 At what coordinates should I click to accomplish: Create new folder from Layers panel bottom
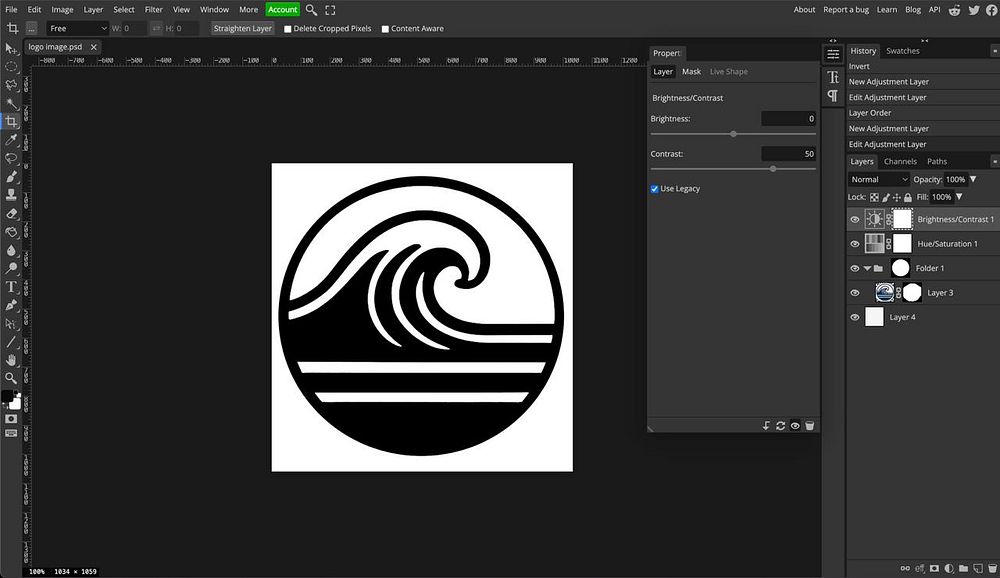[963, 569]
